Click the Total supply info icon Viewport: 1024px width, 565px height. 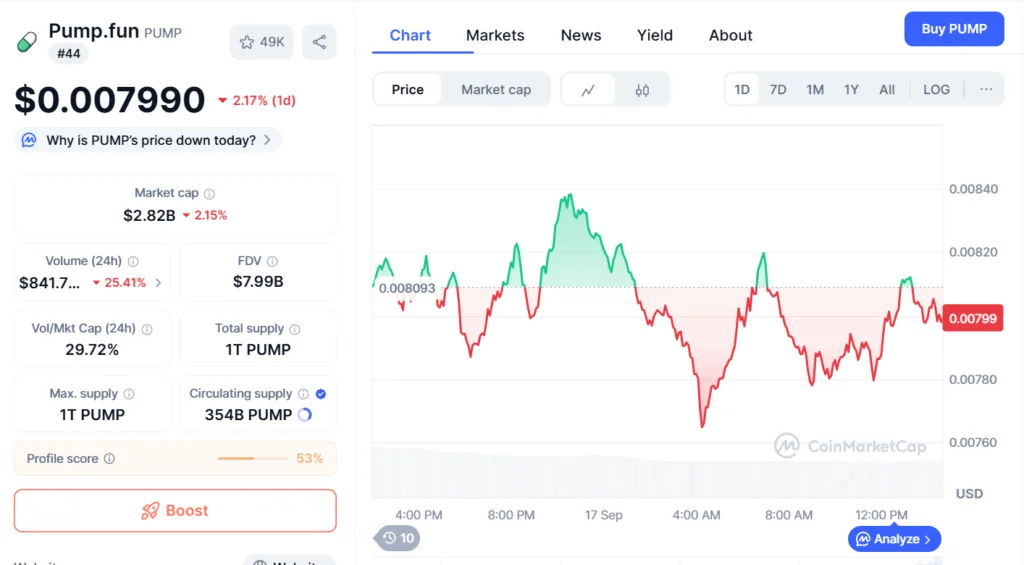(x=295, y=329)
